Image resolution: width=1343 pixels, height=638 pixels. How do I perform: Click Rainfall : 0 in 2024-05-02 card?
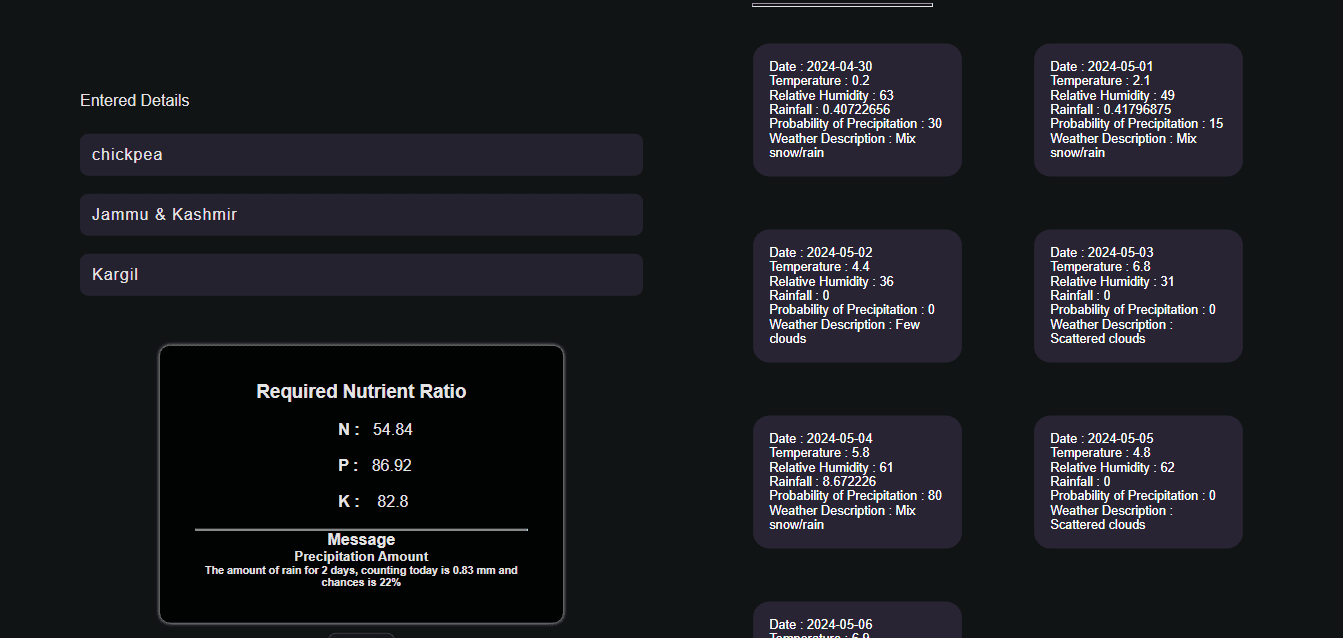click(x=799, y=296)
